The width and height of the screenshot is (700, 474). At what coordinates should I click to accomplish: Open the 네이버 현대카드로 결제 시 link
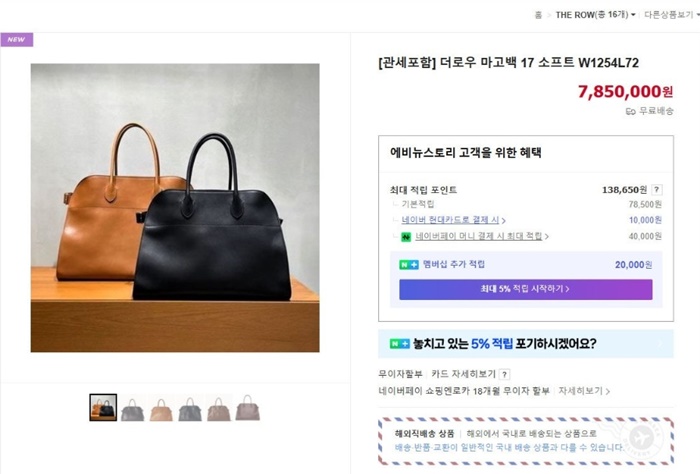(x=453, y=220)
